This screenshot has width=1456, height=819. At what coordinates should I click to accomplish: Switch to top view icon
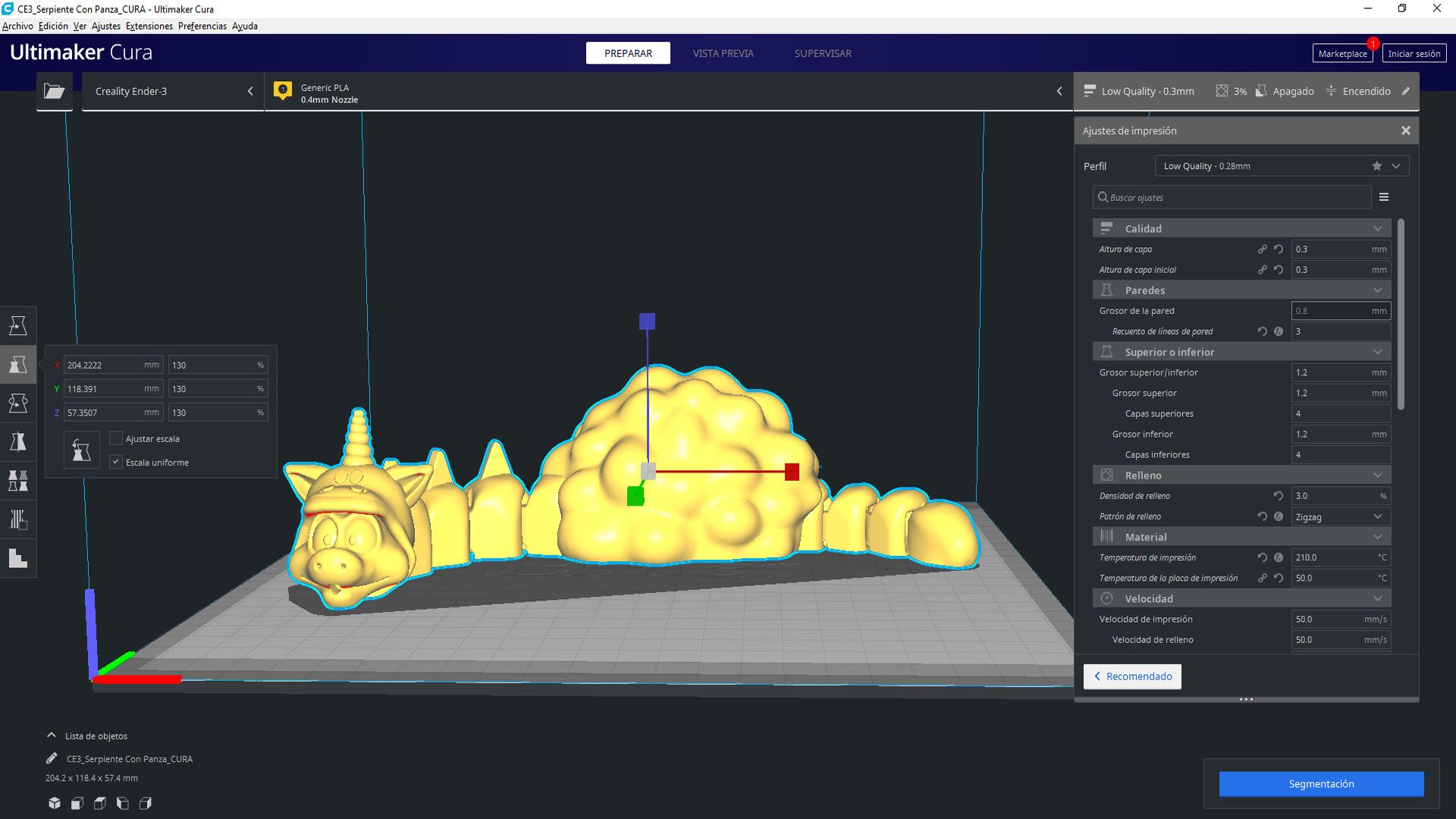[100, 803]
